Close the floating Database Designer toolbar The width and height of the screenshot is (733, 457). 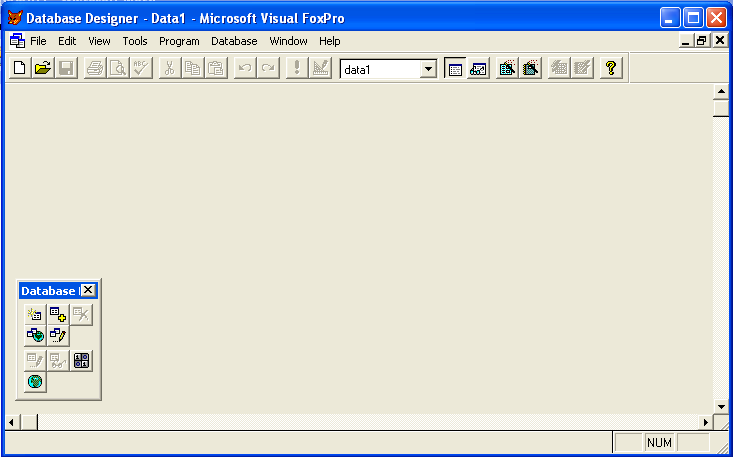click(88, 290)
